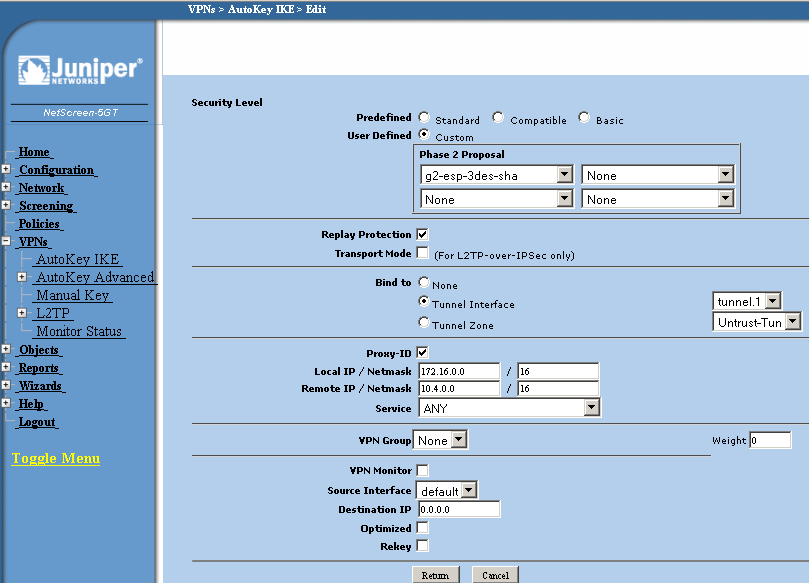Enable the Transport Mode checkbox

[x=422, y=253]
